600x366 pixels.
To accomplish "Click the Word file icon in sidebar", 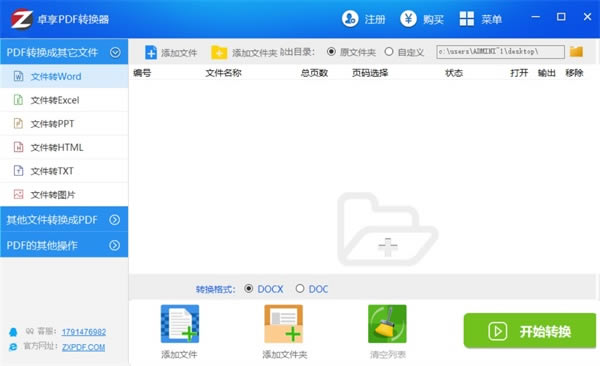I will [18, 76].
